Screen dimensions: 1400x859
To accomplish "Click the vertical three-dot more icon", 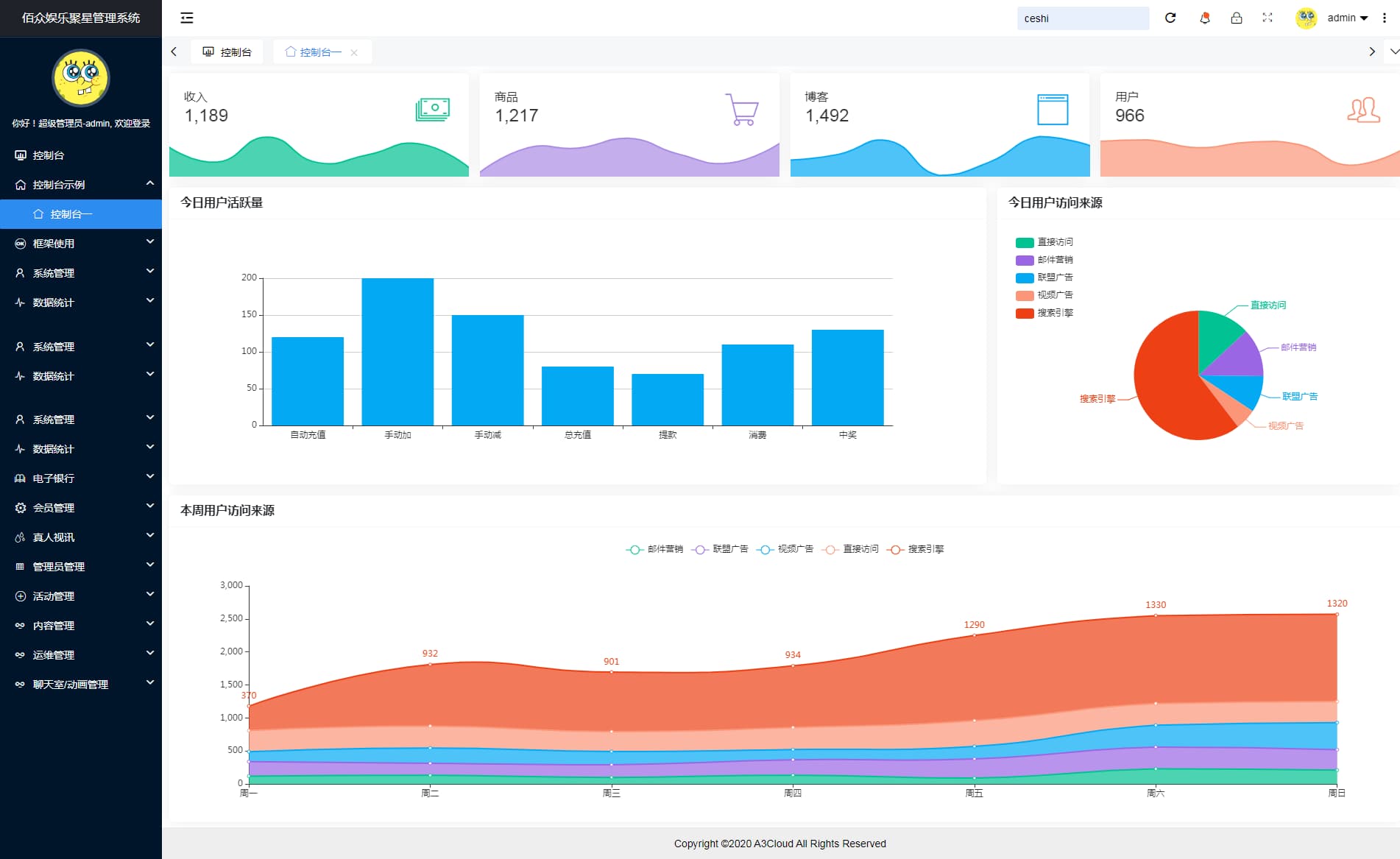I will point(1385,18).
